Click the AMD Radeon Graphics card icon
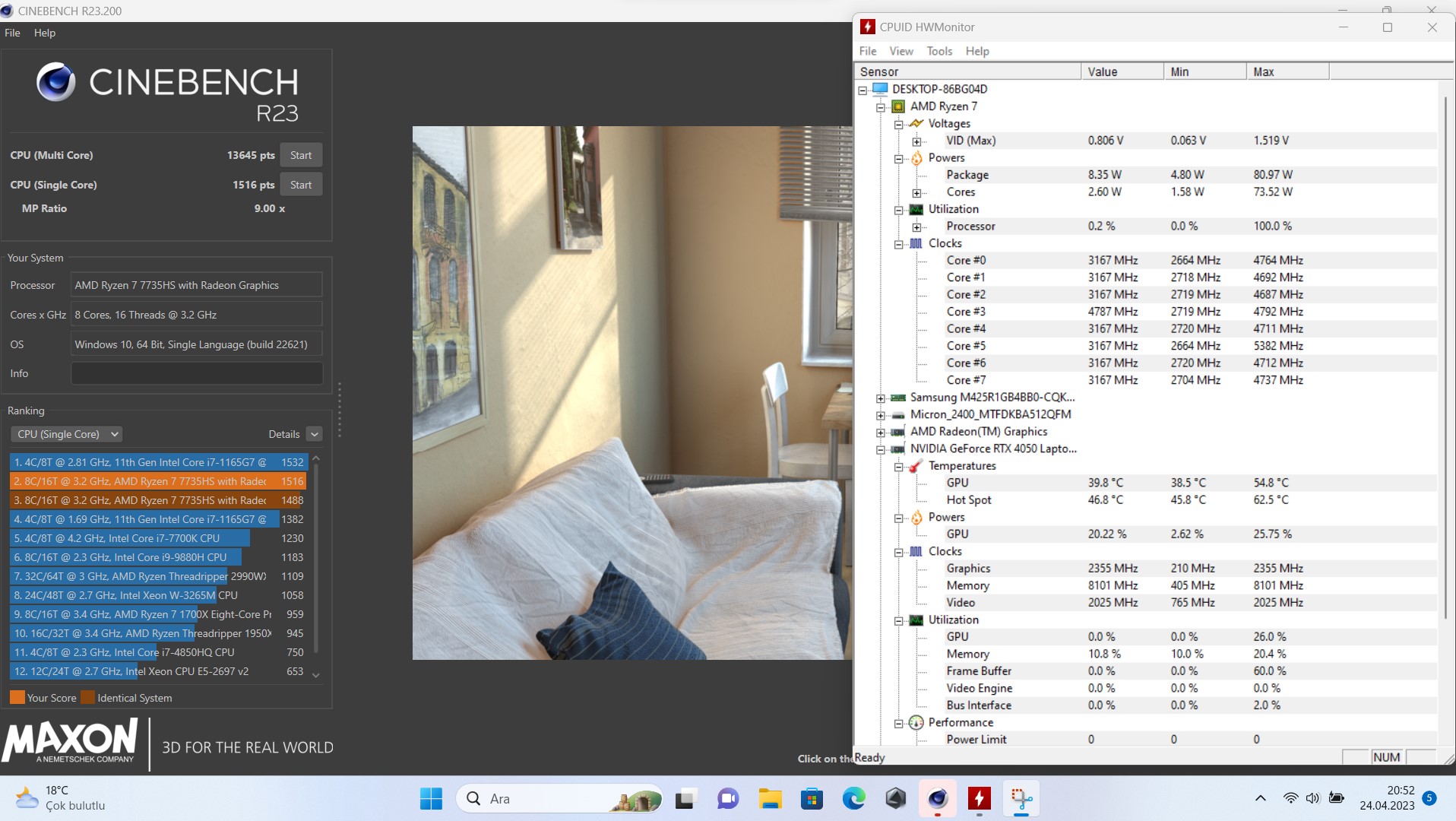 tap(898, 432)
